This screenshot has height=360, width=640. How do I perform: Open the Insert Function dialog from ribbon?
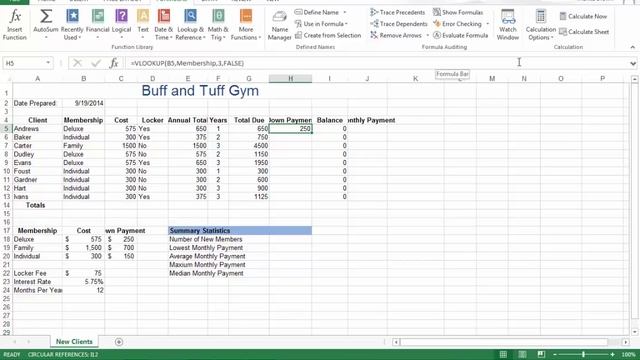coord(15,24)
